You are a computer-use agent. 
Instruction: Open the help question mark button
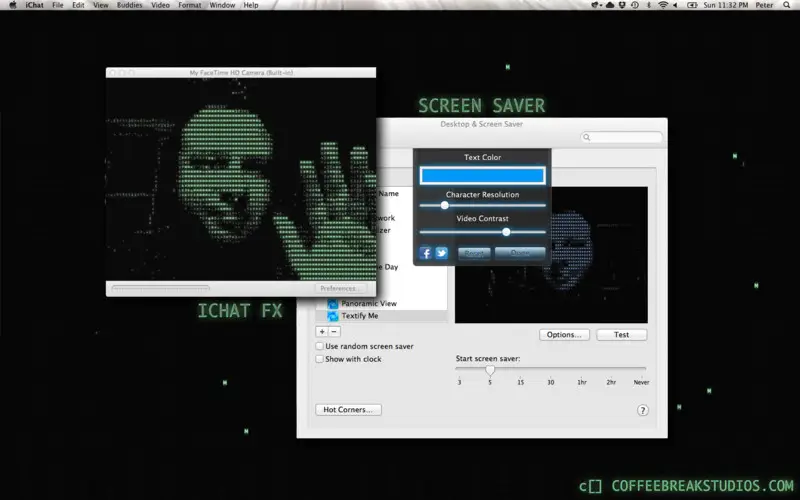tap(642, 410)
